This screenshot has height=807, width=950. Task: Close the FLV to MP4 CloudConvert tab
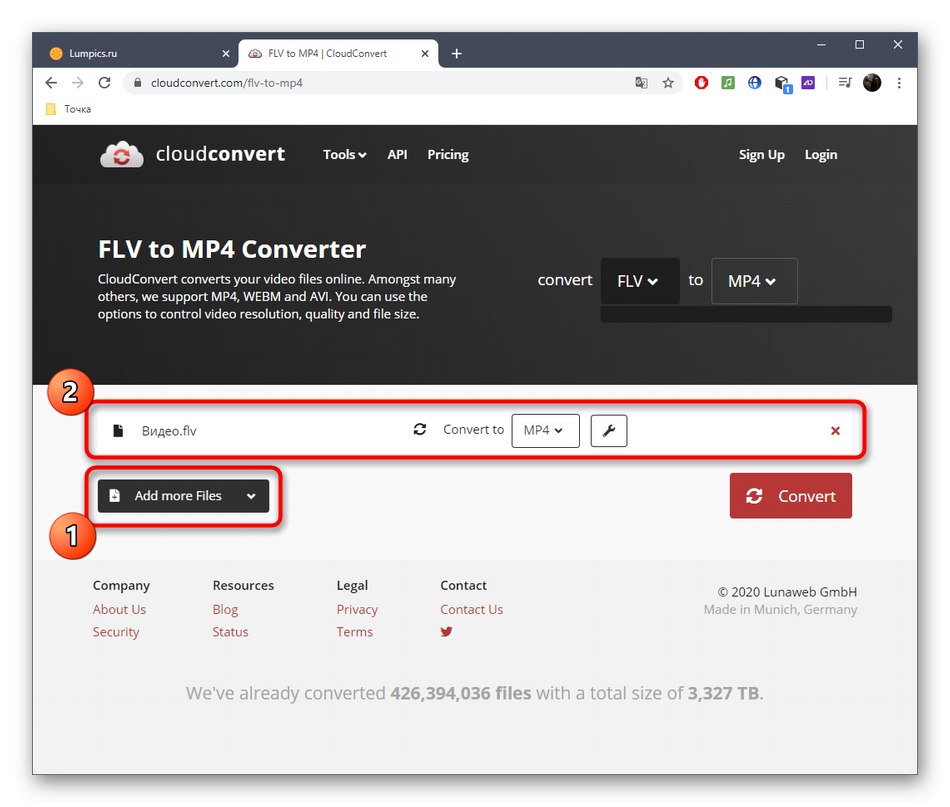[425, 54]
